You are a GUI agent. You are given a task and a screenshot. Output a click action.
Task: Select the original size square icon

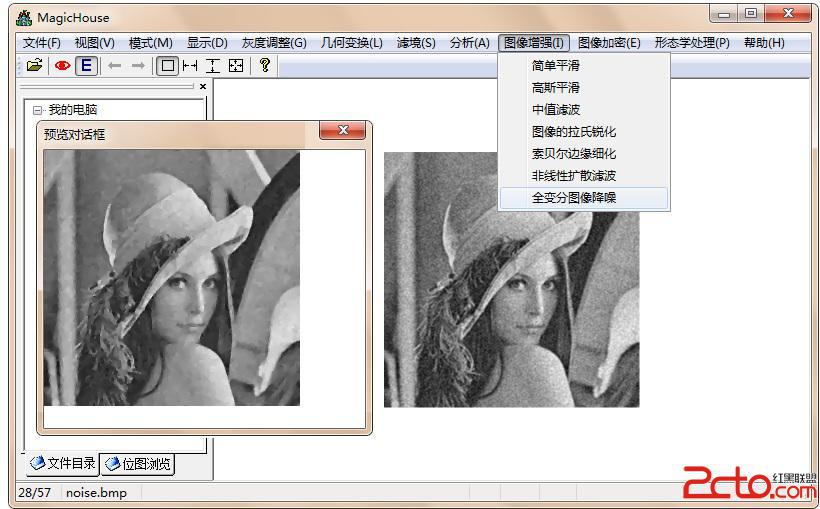167,65
